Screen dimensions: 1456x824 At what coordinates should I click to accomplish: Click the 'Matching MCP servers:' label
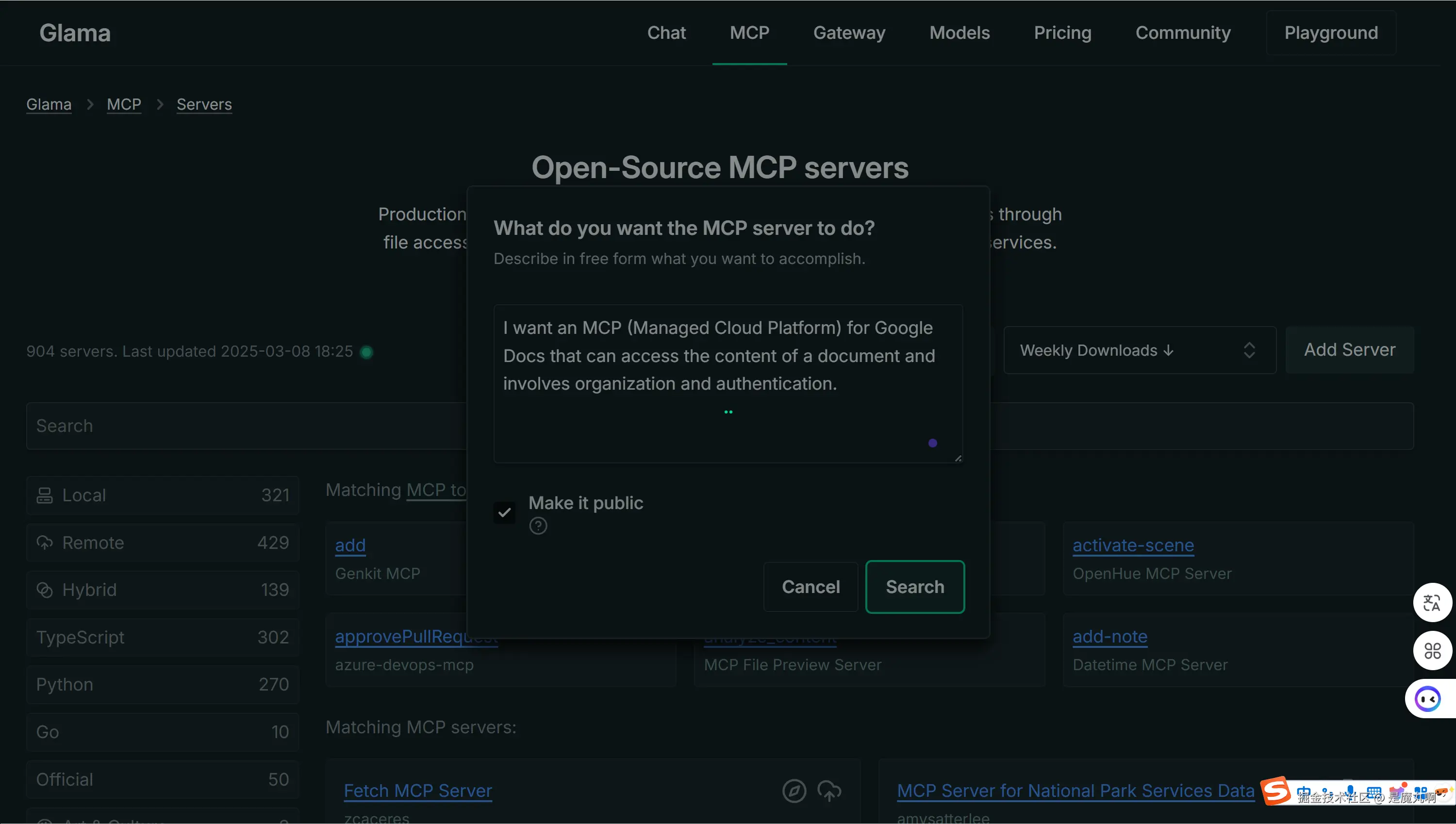pos(420,726)
